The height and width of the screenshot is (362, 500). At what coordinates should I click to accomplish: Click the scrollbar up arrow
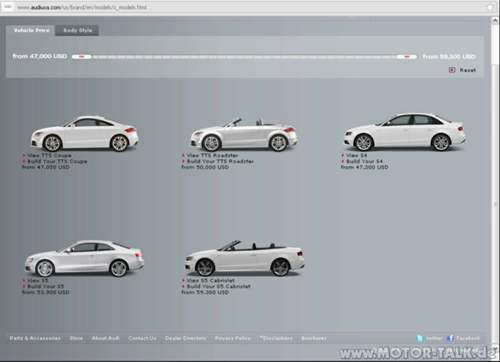495,20
